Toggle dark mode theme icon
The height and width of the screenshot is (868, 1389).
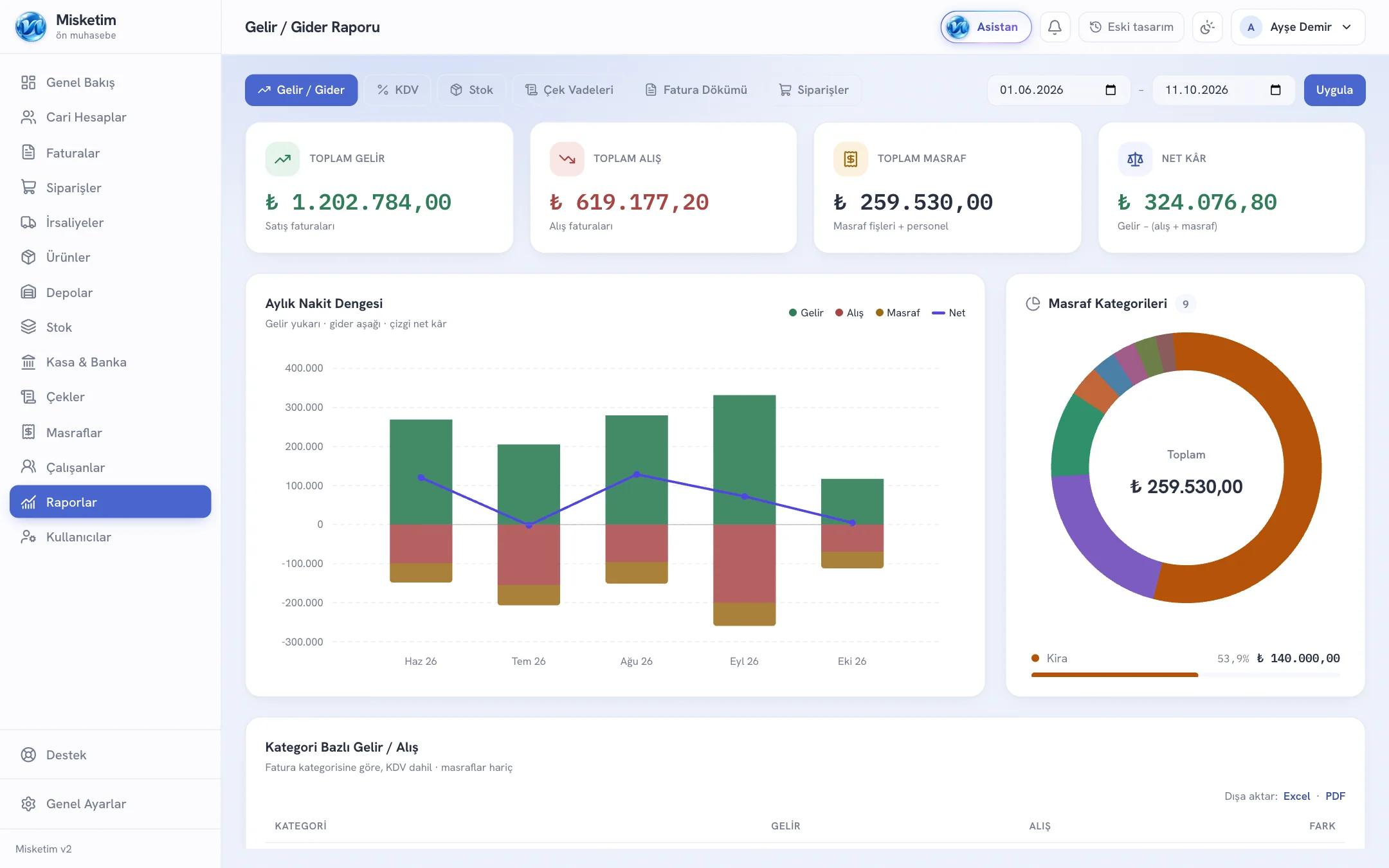click(1207, 27)
